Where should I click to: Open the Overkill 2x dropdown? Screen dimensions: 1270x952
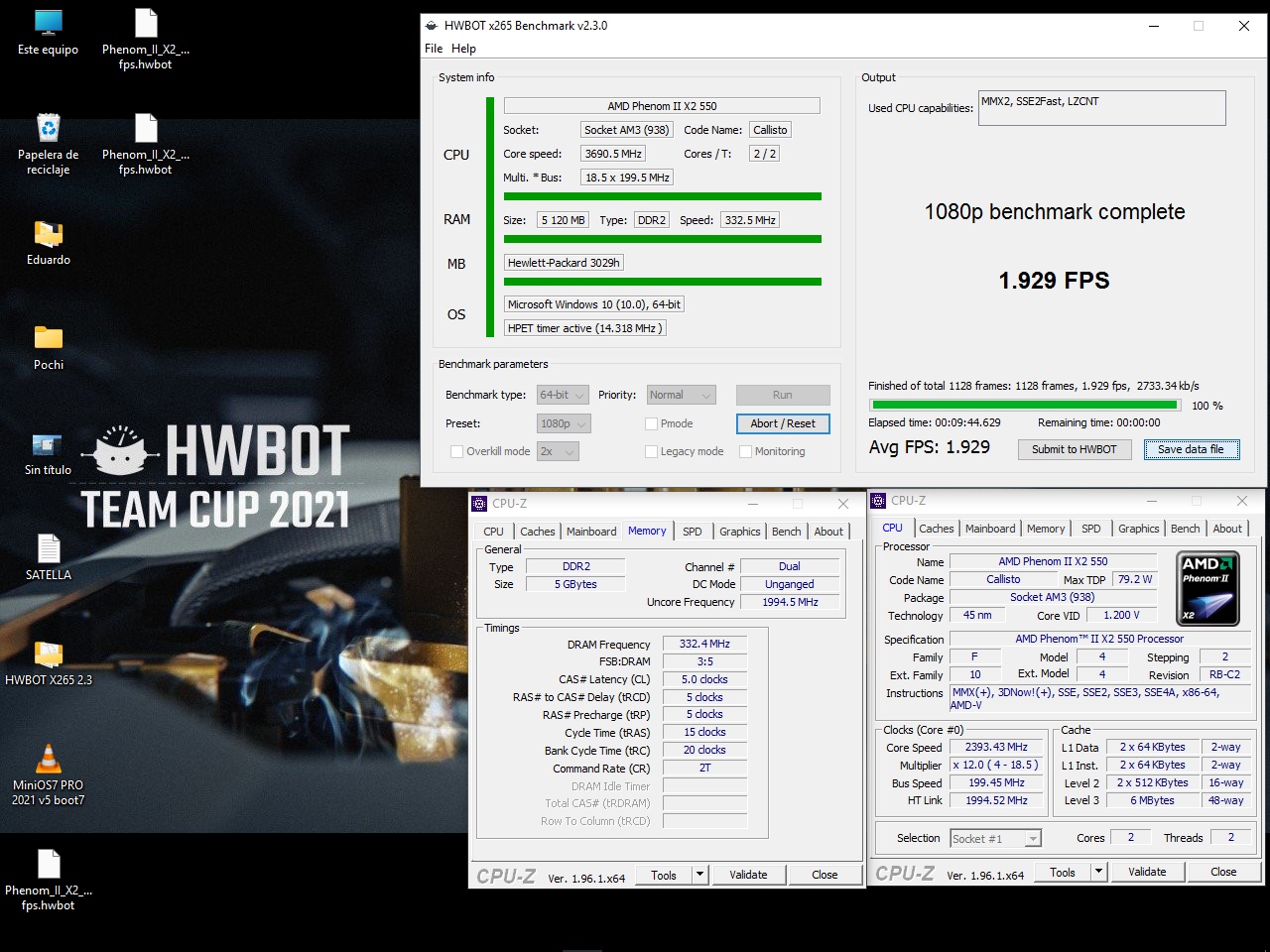coord(558,451)
